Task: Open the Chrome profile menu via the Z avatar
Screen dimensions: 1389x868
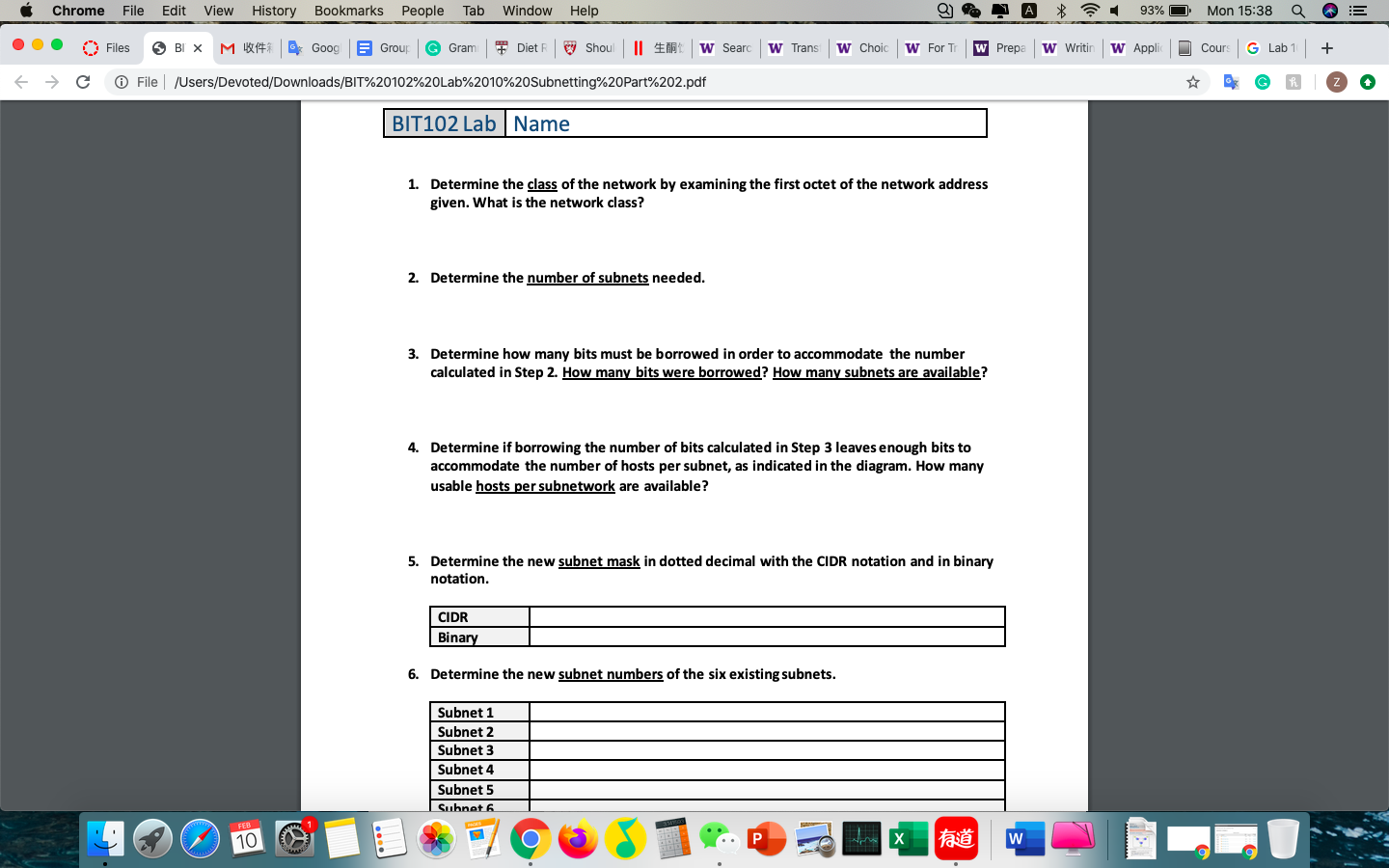Action: click(x=1336, y=82)
